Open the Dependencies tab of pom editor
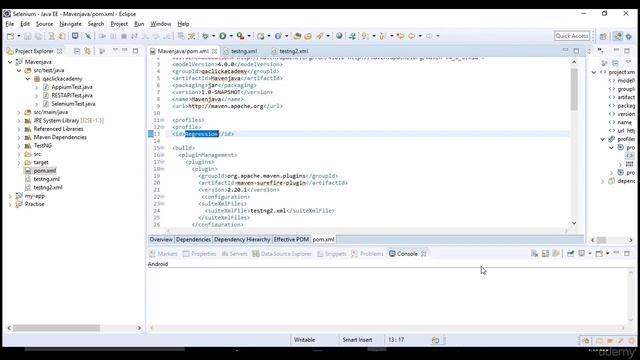The height and width of the screenshot is (360, 640). click(193, 240)
